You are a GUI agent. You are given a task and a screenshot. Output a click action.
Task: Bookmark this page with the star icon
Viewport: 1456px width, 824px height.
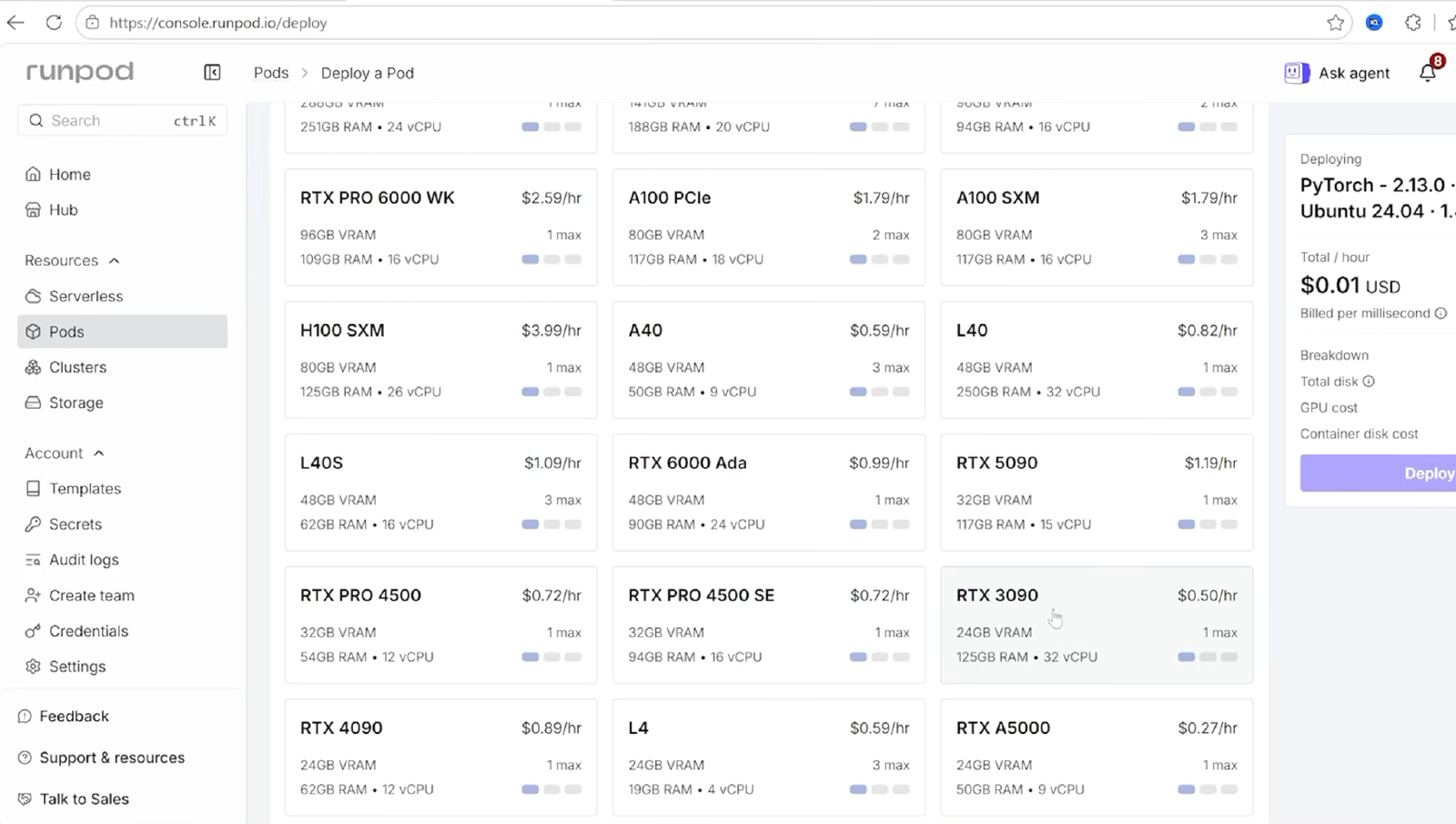click(x=1335, y=23)
